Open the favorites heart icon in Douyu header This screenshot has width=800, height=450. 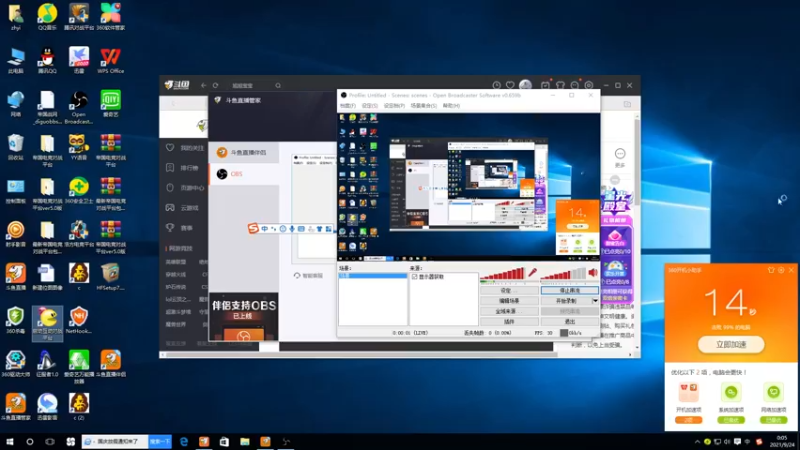(510, 85)
